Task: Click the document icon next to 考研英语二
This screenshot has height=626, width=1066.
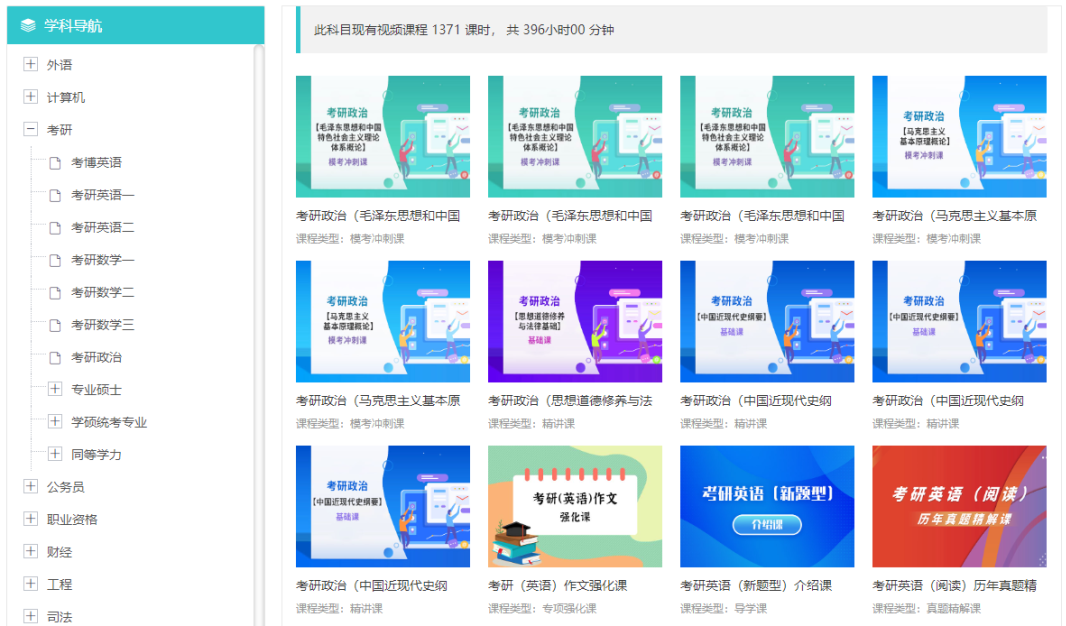Action: (56, 227)
